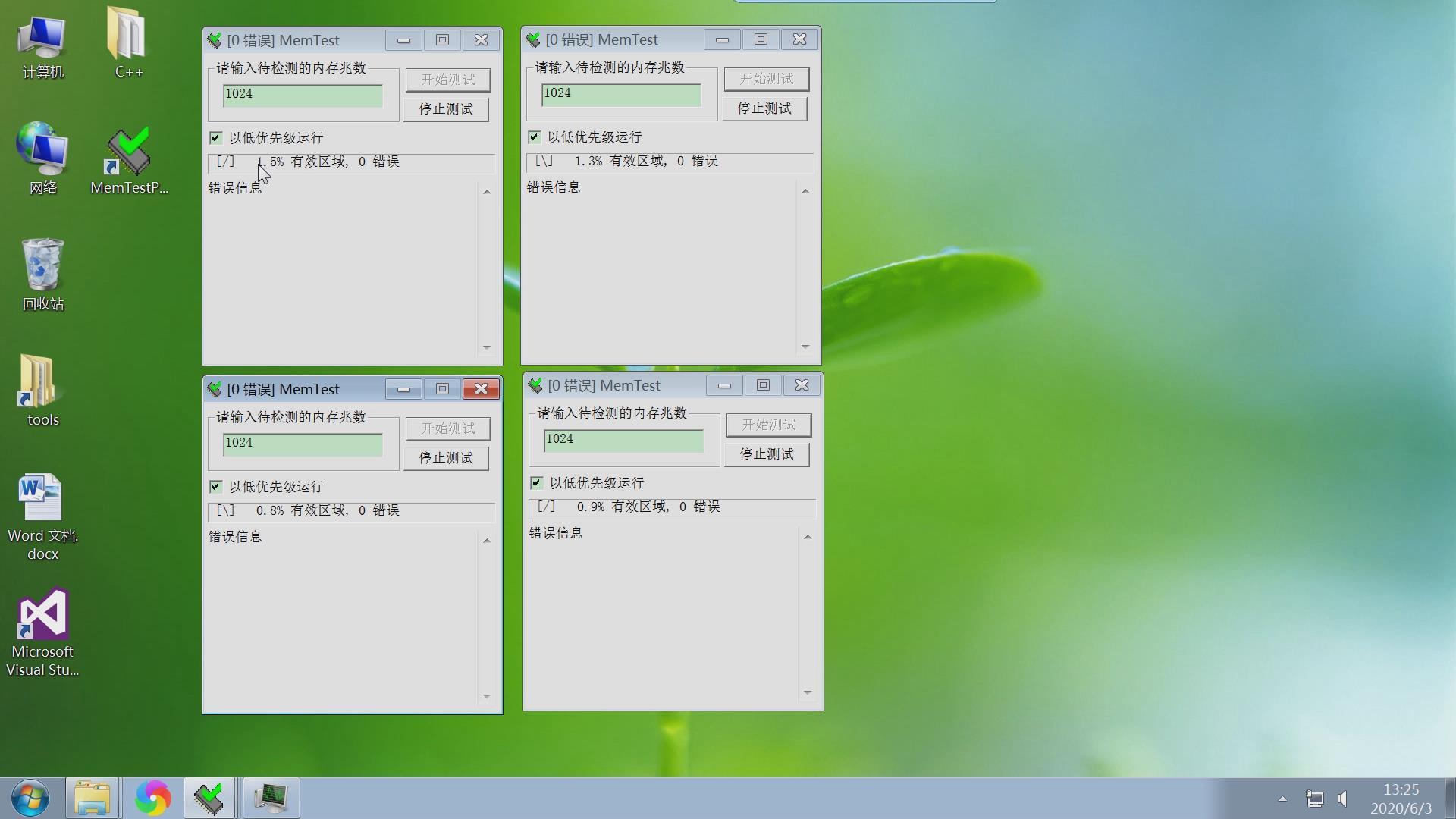Click the 0.8% progress bar indicator

tap(303, 511)
